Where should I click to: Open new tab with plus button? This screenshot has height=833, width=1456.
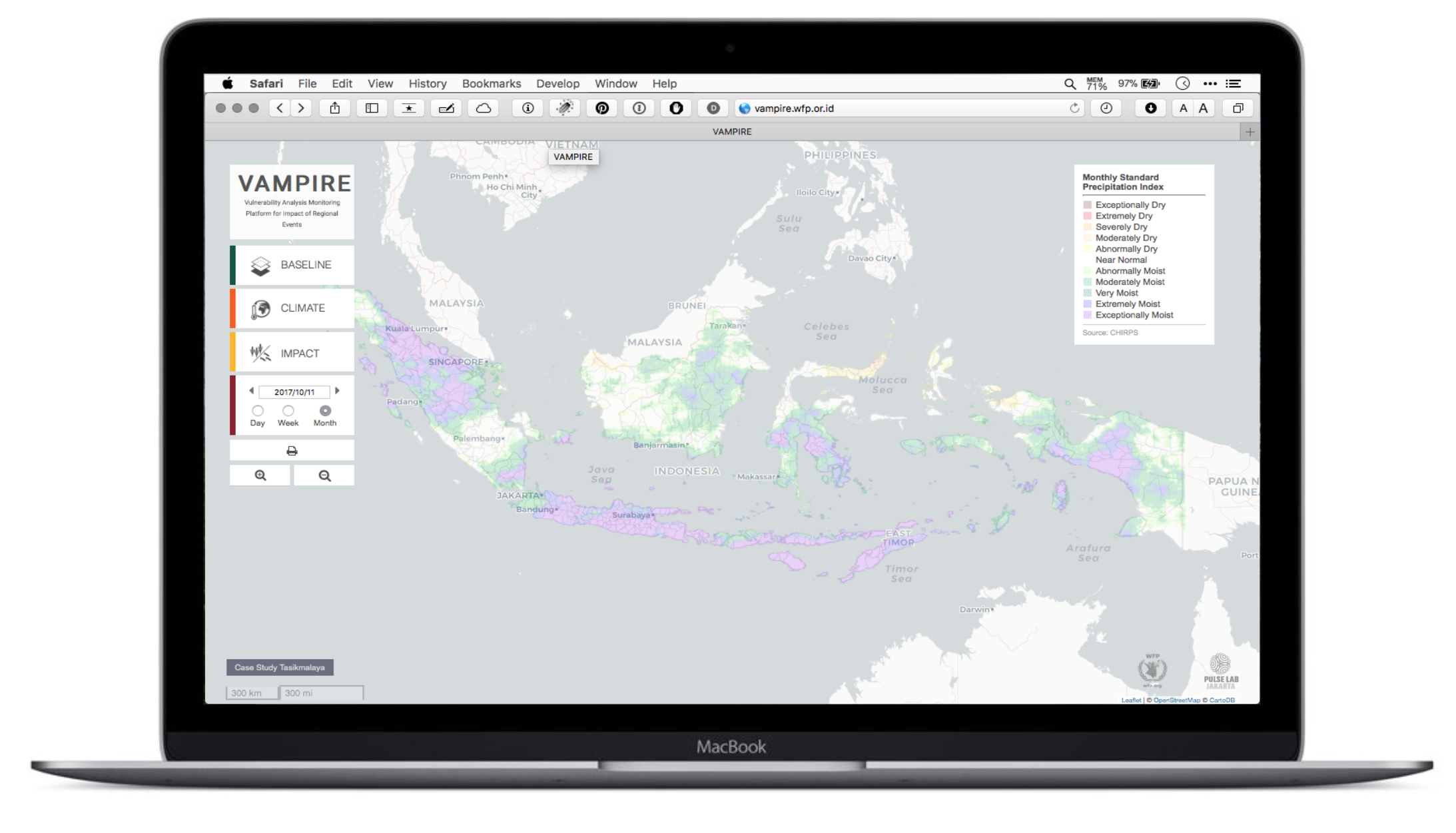pyautogui.click(x=1250, y=132)
